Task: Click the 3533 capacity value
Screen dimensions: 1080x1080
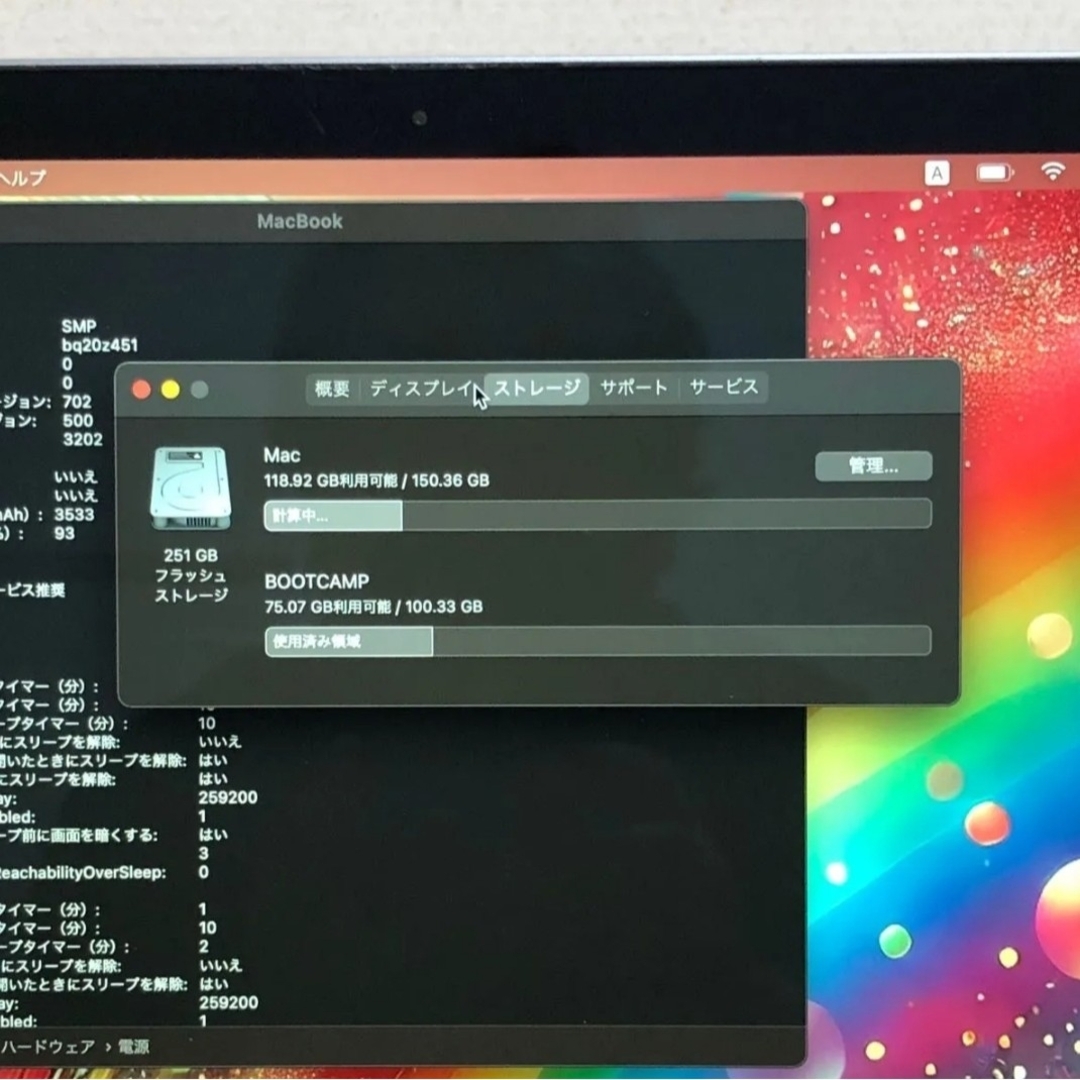Action: (74, 515)
